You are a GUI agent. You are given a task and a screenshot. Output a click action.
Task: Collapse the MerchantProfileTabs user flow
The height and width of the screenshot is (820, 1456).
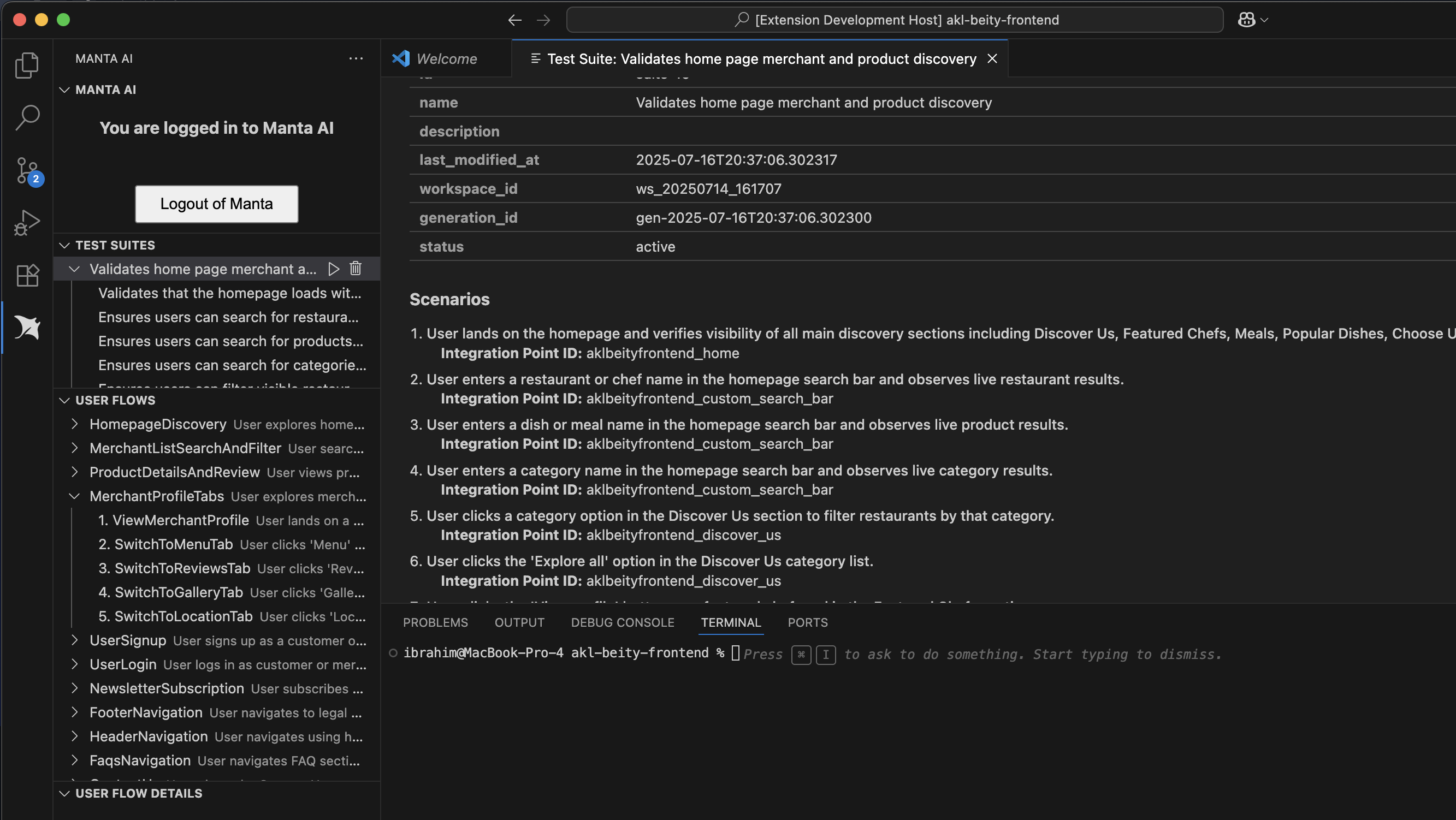(75, 496)
